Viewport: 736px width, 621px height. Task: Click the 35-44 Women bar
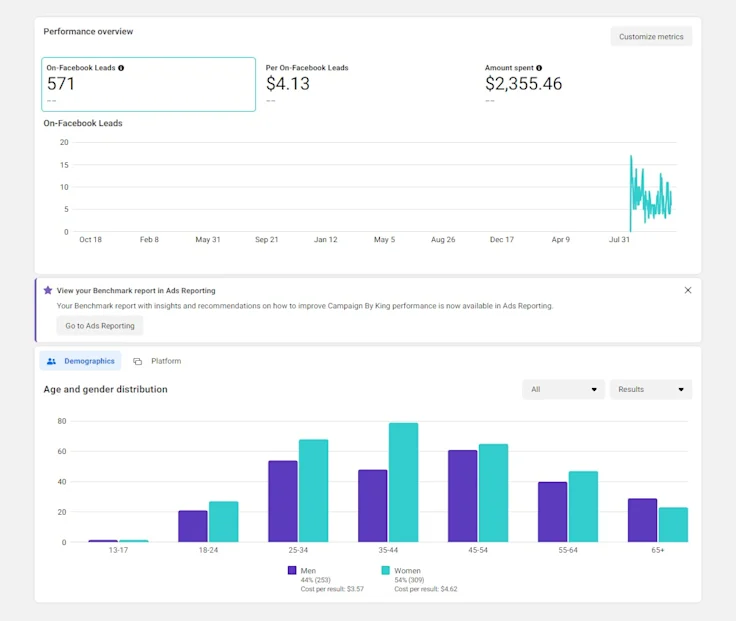pos(404,483)
